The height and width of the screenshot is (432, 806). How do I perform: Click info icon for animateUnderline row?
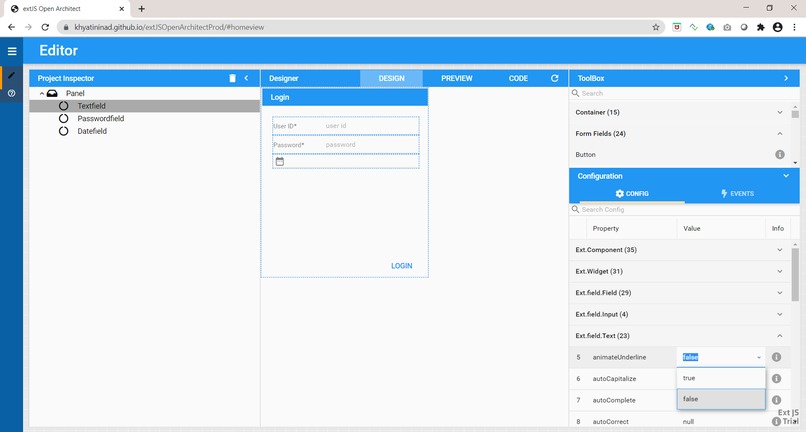tap(777, 357)
